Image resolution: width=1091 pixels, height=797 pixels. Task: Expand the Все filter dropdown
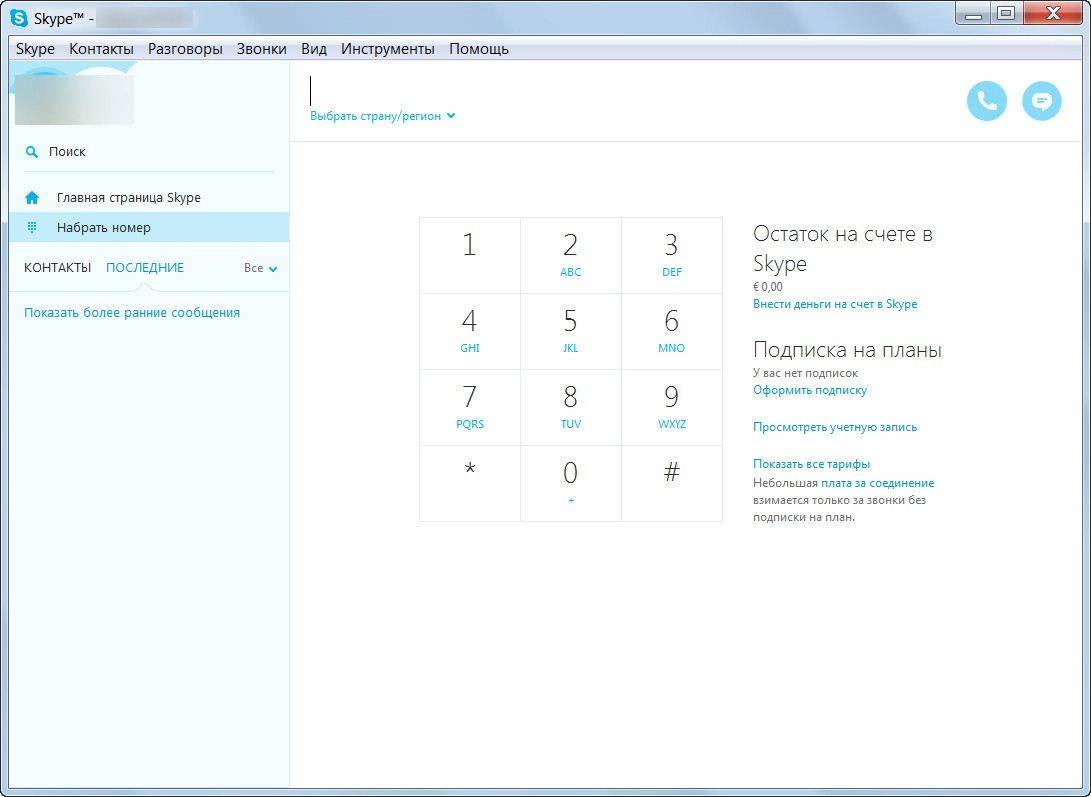261,268
